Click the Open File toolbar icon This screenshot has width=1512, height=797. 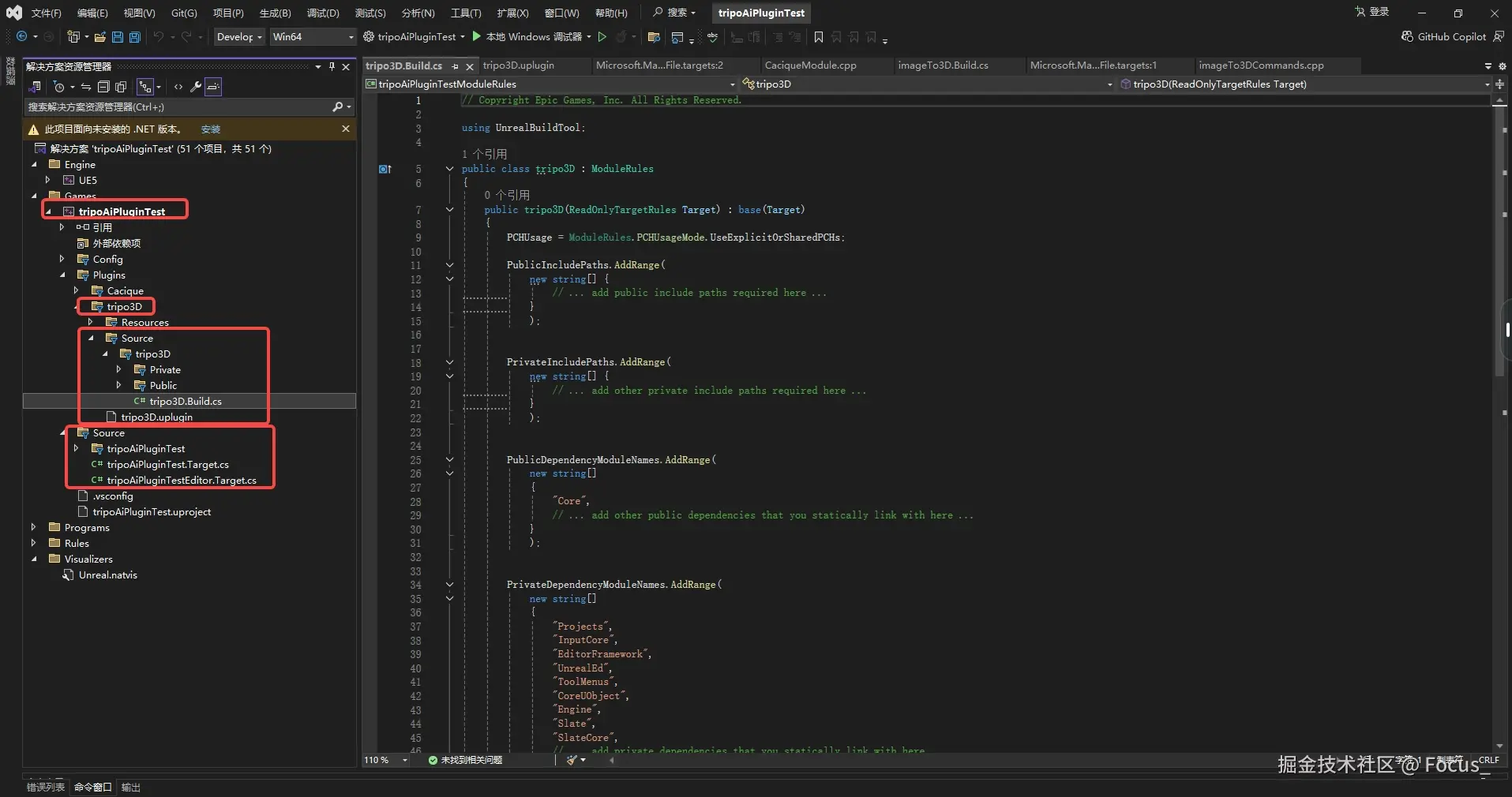[x=99, y=37]
